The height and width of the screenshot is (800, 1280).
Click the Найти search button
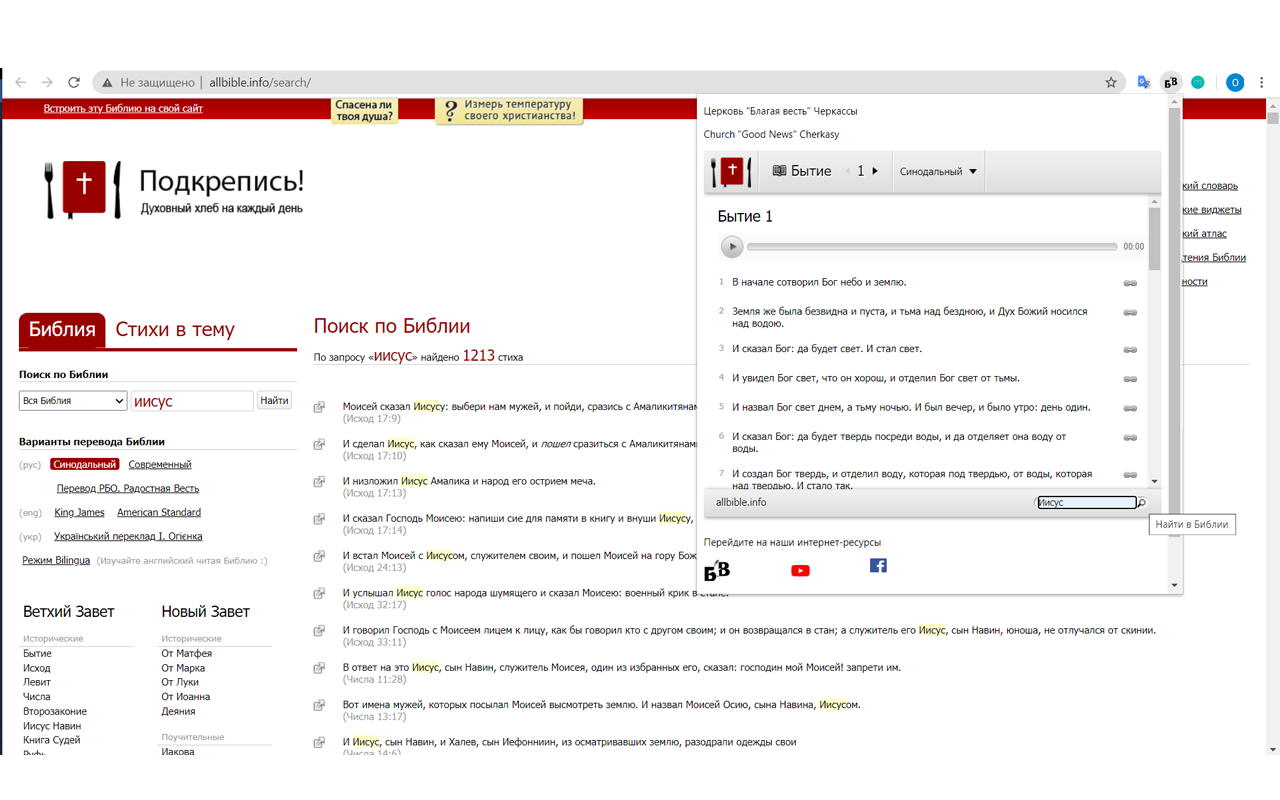coord(274,401)
